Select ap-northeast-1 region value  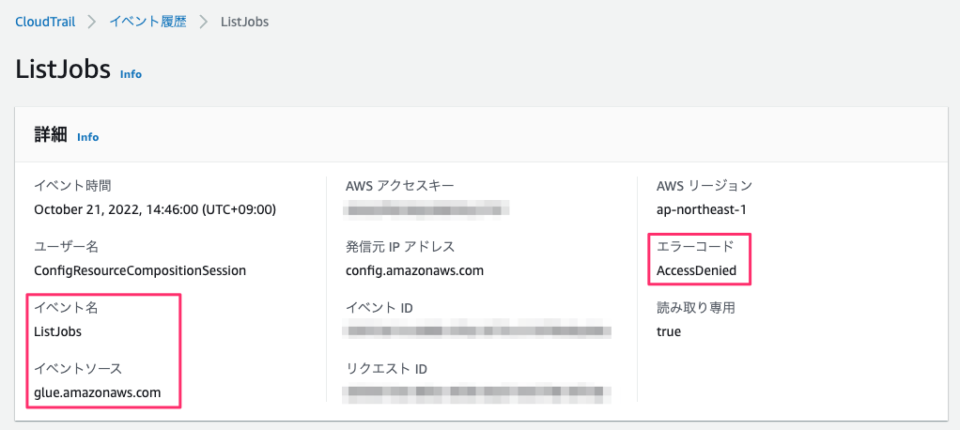[x=701, y=209]
